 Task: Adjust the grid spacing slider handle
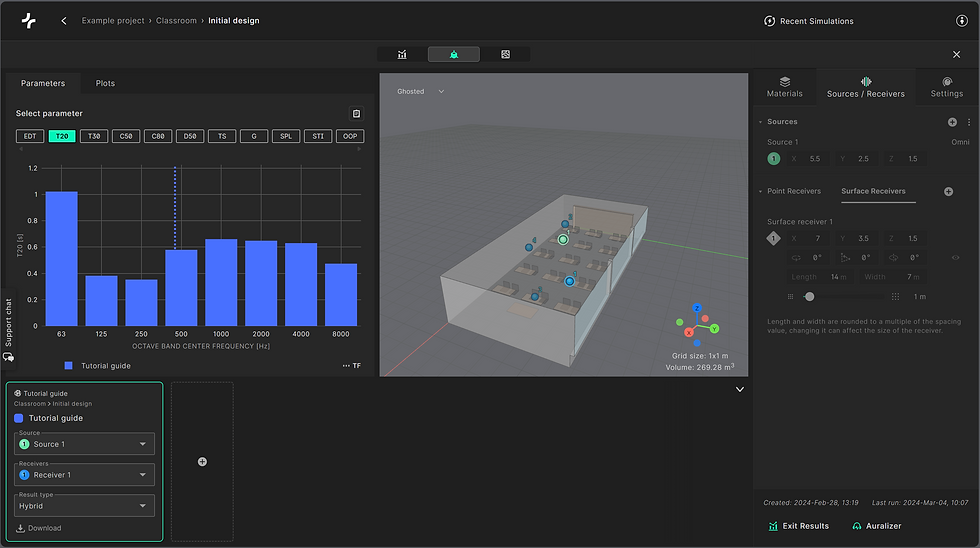809,297
